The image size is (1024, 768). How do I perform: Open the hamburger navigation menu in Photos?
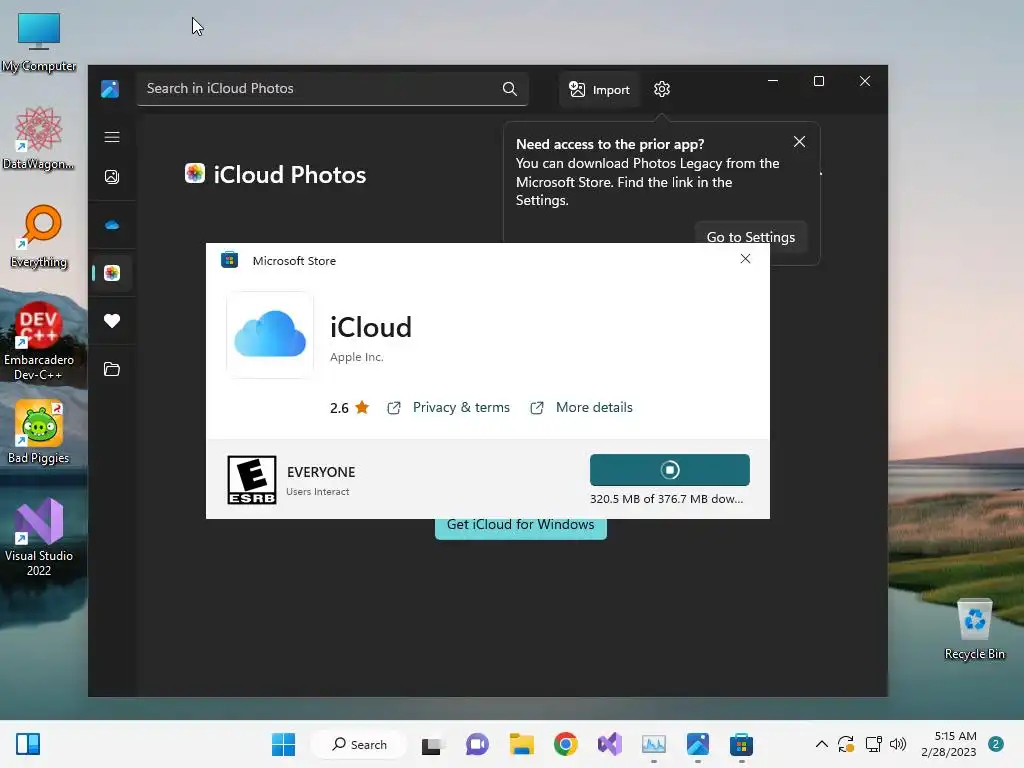coord(112,136)
